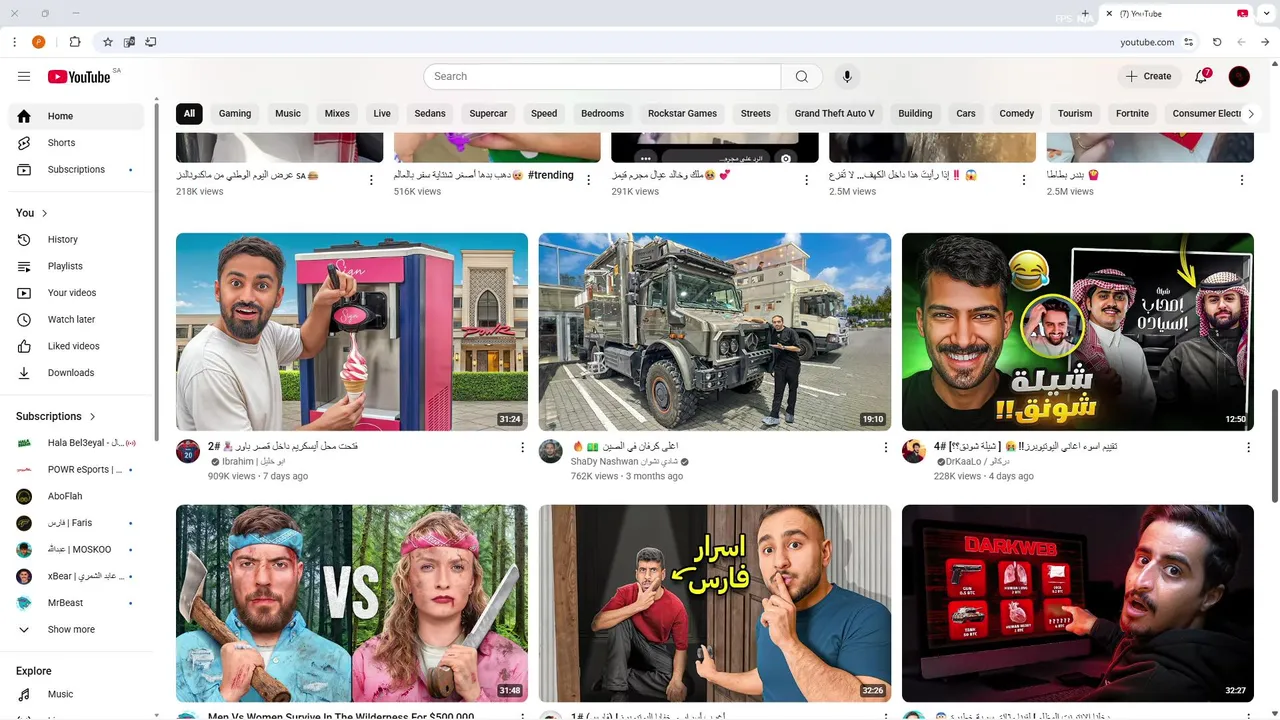Select the Fortnite filter chip
The height and width of the screenshot is (720, 1280).
point(1132,114)
